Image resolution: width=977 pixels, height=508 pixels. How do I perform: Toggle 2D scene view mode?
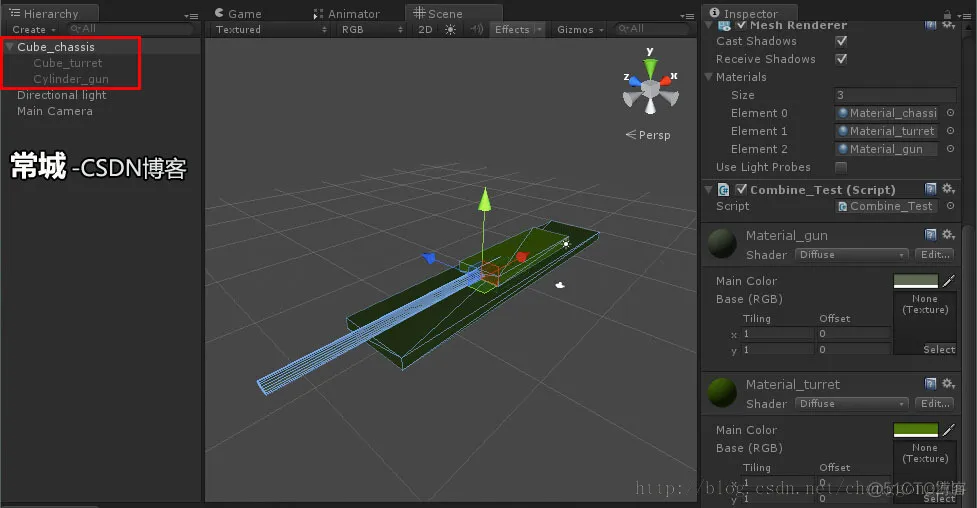425,29
